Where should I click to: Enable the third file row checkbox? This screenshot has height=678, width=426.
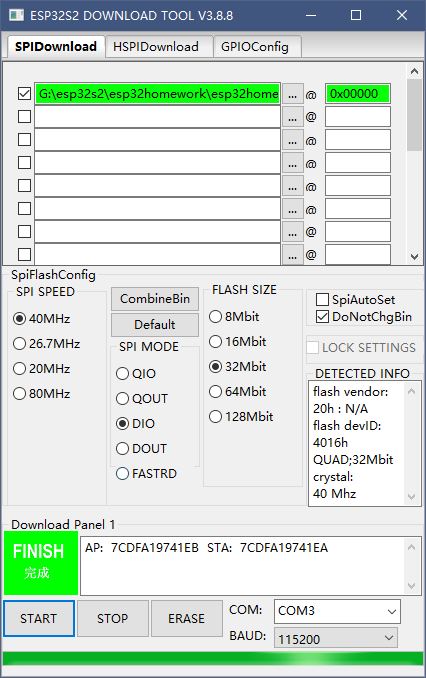pyautogui.click(x=24, y=140)
